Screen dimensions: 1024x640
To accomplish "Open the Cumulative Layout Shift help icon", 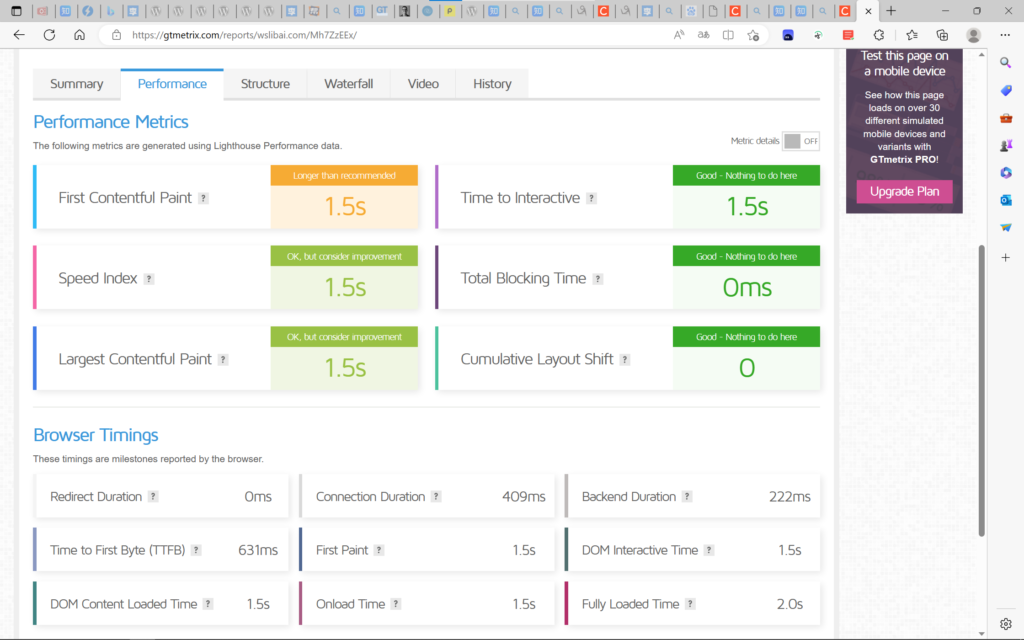I will (x=625, y=359).
